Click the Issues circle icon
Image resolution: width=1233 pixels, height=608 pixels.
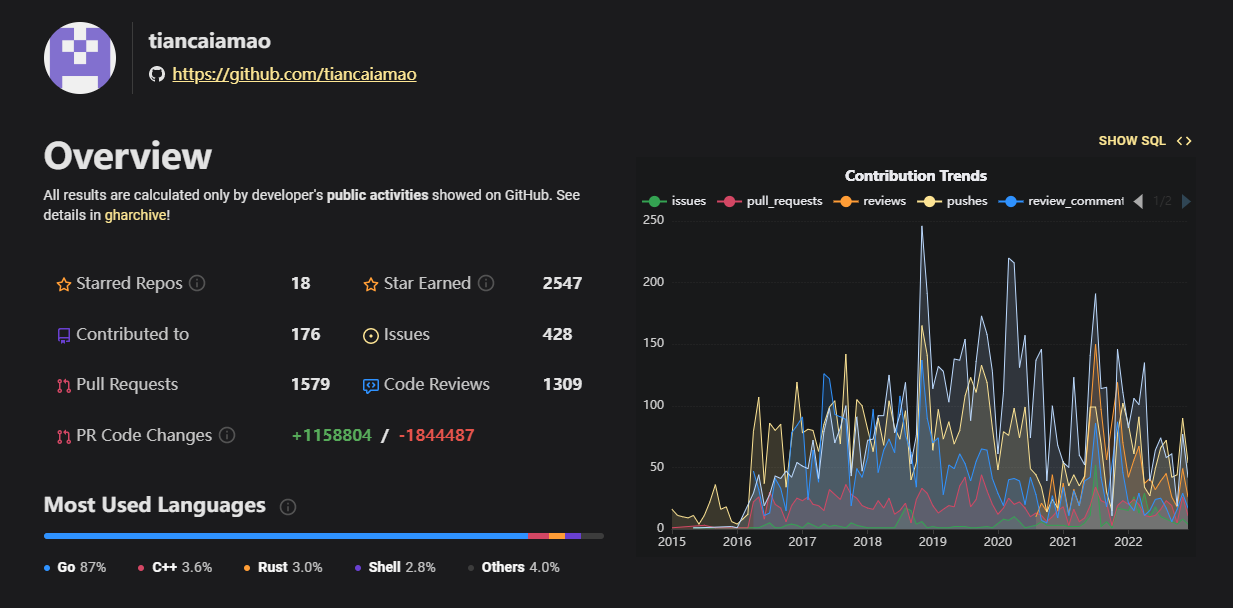click(370, 335)
